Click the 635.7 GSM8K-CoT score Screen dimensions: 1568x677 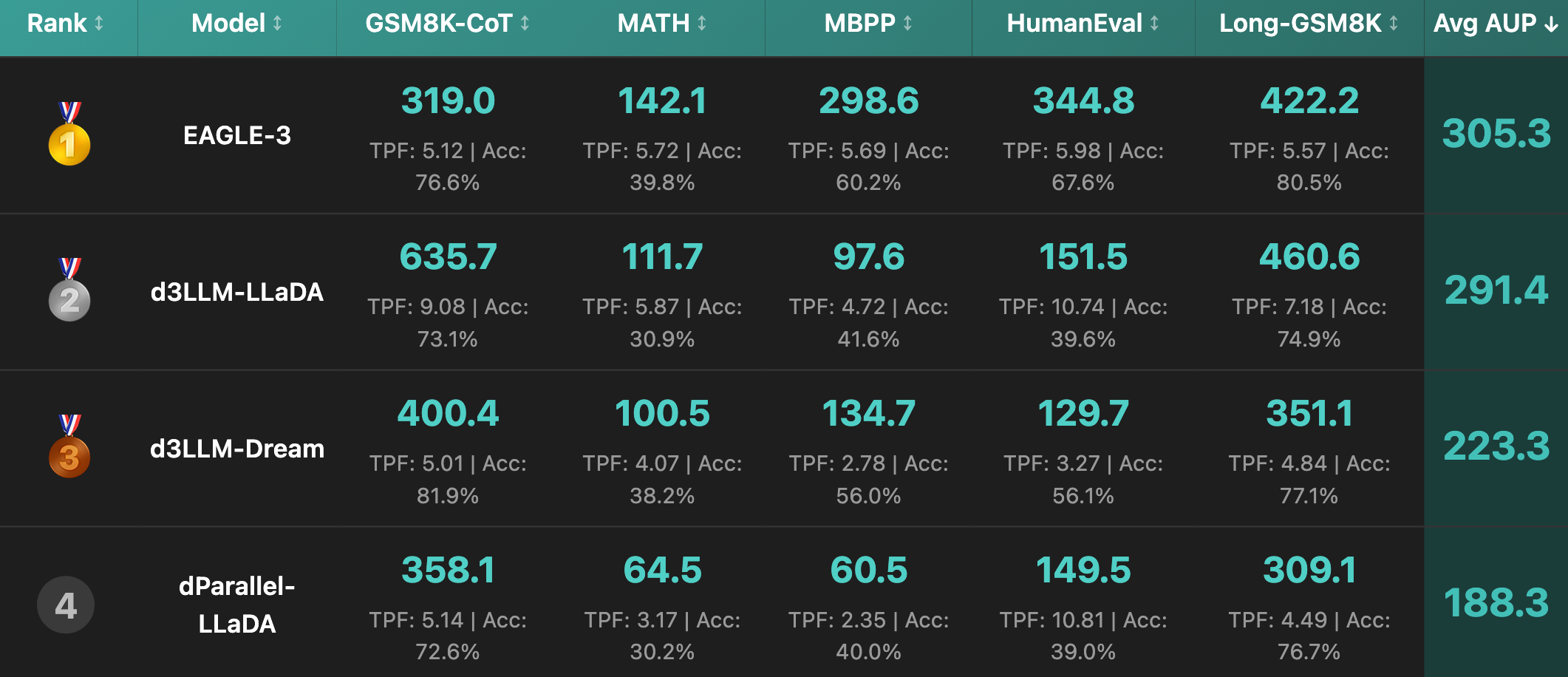448,257
